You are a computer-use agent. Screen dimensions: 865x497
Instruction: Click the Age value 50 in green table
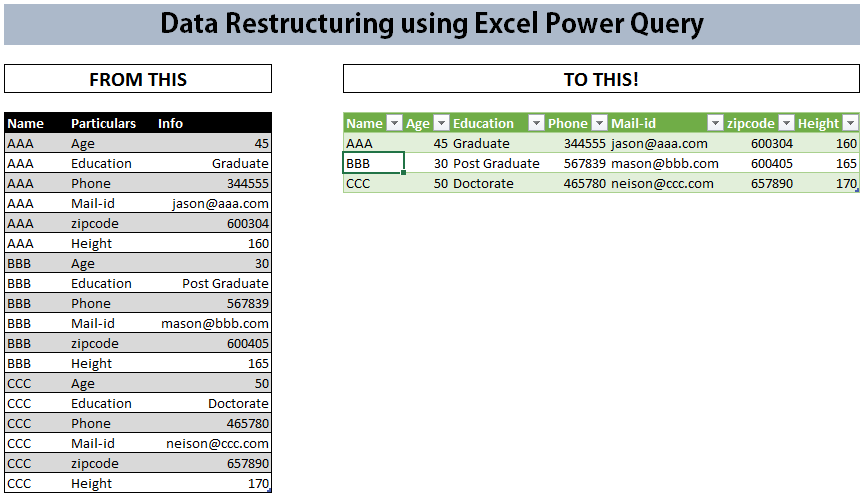point(440,183)
